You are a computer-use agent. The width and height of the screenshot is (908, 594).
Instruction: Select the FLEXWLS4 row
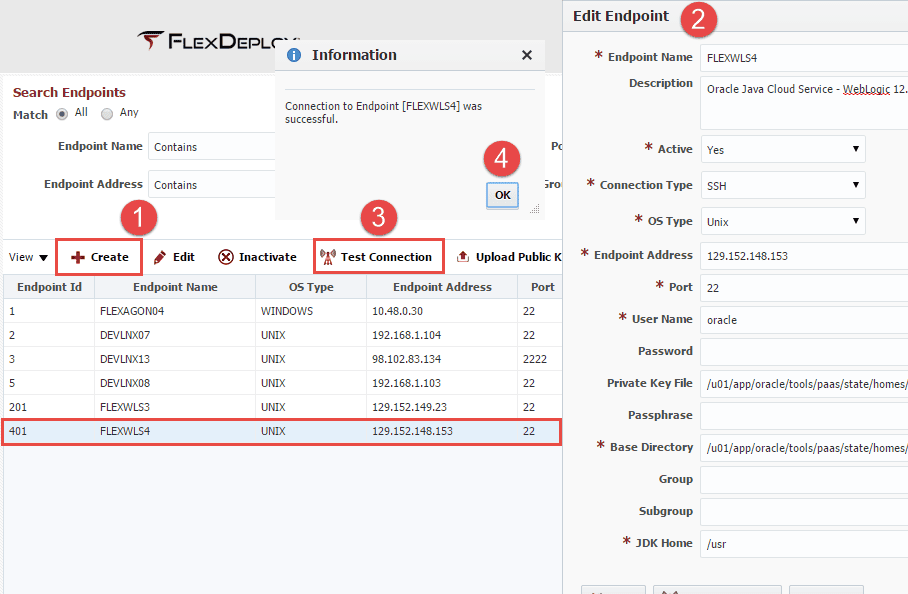click(283, 431)
